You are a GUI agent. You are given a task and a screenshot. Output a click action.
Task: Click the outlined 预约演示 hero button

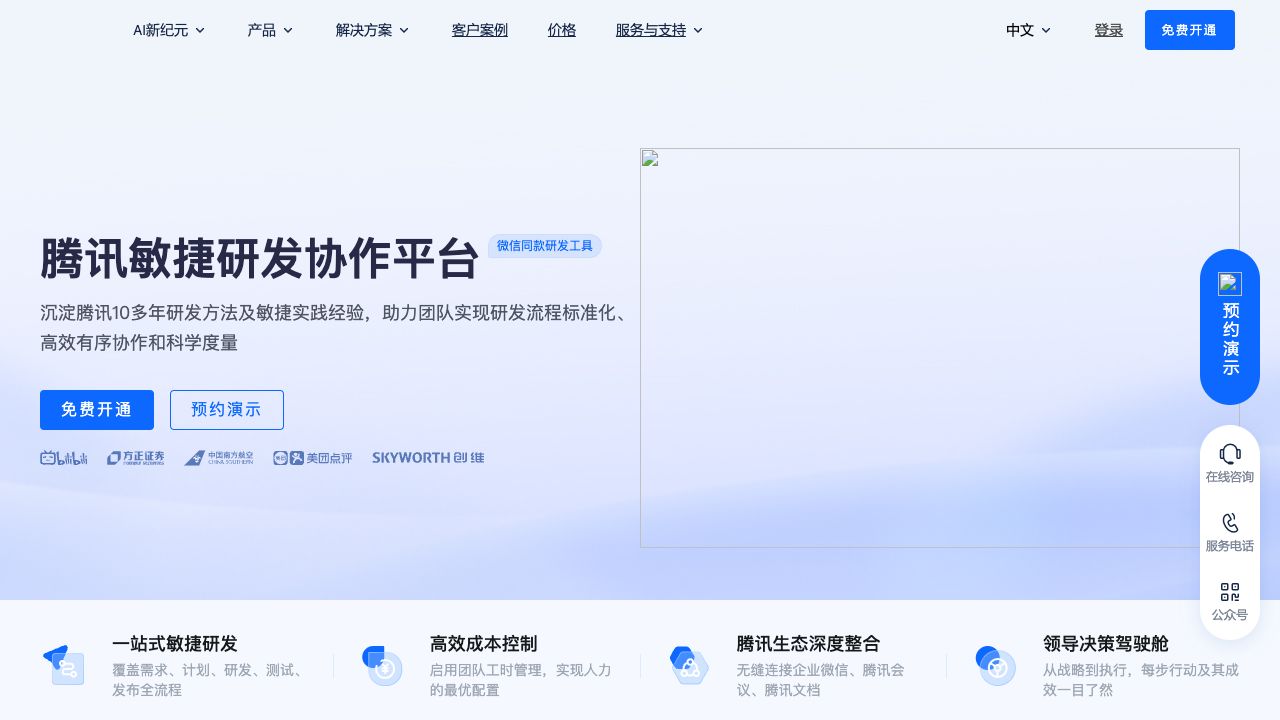pyautogui.click(x=227, y=410)
